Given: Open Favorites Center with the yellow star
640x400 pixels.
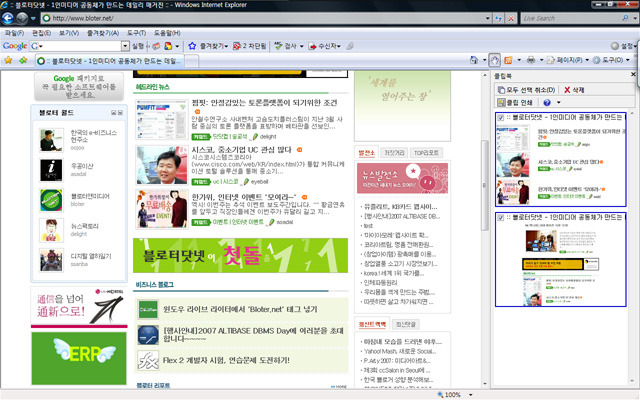Looking at the screenshot, I should click(x=8, y=60).
